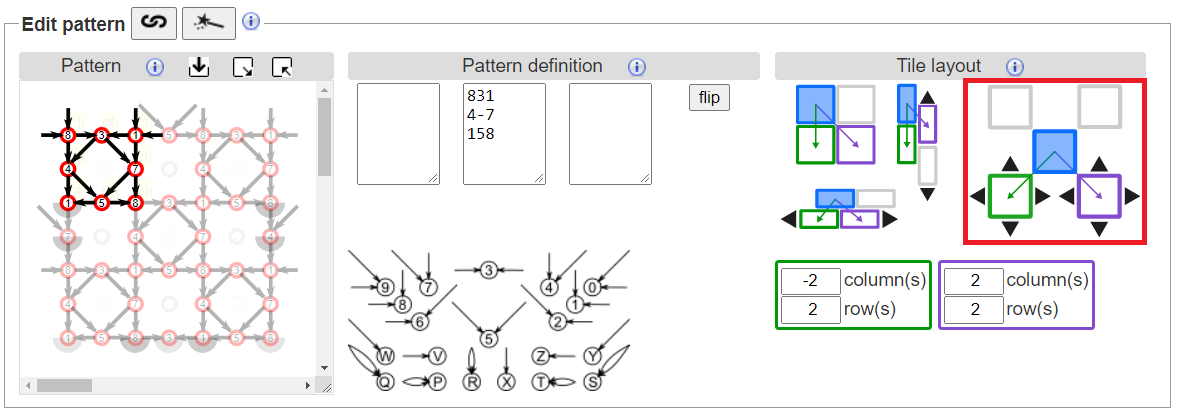The width and height of the screenshot is (1177, 414).
Task: Open the Tile layout info icon
Action: tap(1014, 67)
